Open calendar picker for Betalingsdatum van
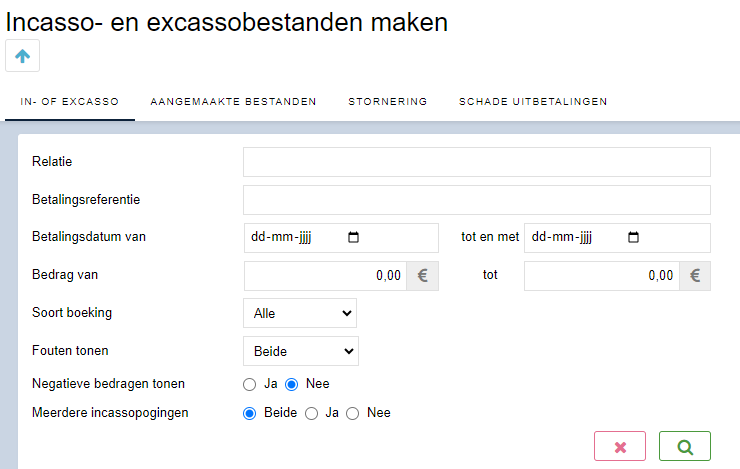 click(353, 237)
